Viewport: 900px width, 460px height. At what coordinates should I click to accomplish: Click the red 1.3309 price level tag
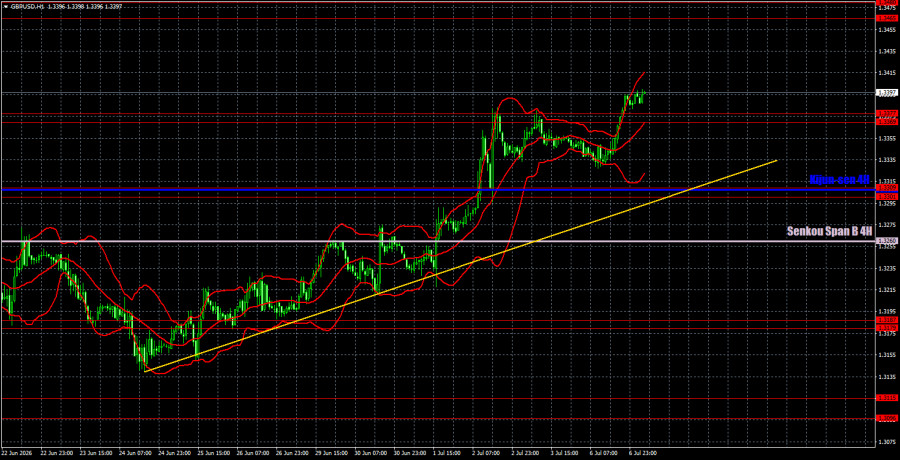pos(887,188)
